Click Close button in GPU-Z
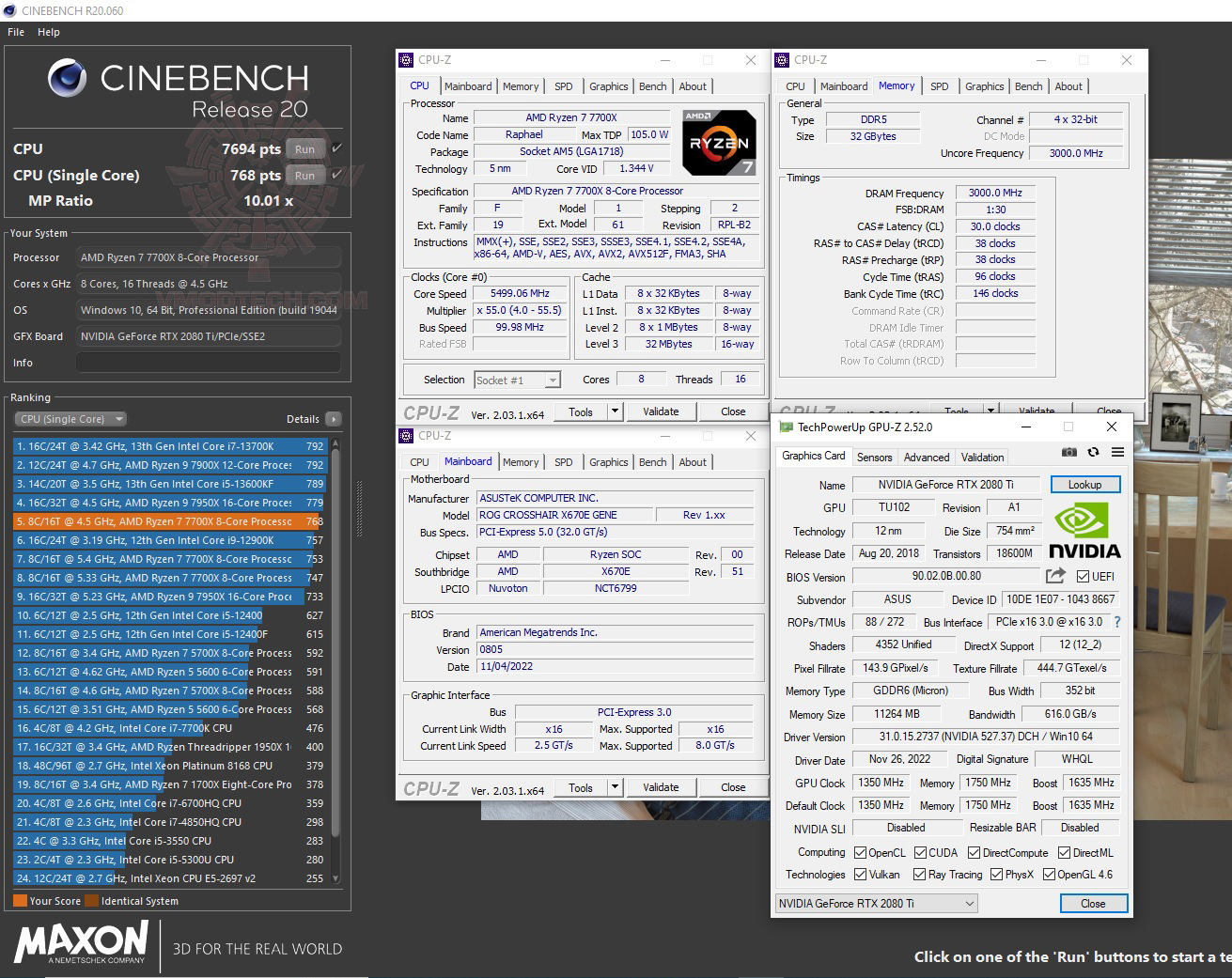Image resolution: width=1232 pixels, height=978 pixels. tap(1093, 903)
